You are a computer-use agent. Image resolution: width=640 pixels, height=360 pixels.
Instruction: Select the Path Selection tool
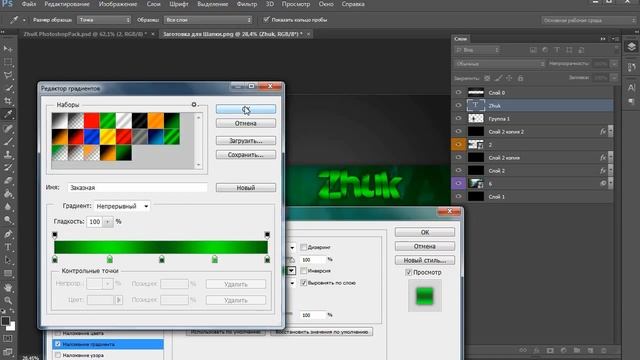point(8,260)
